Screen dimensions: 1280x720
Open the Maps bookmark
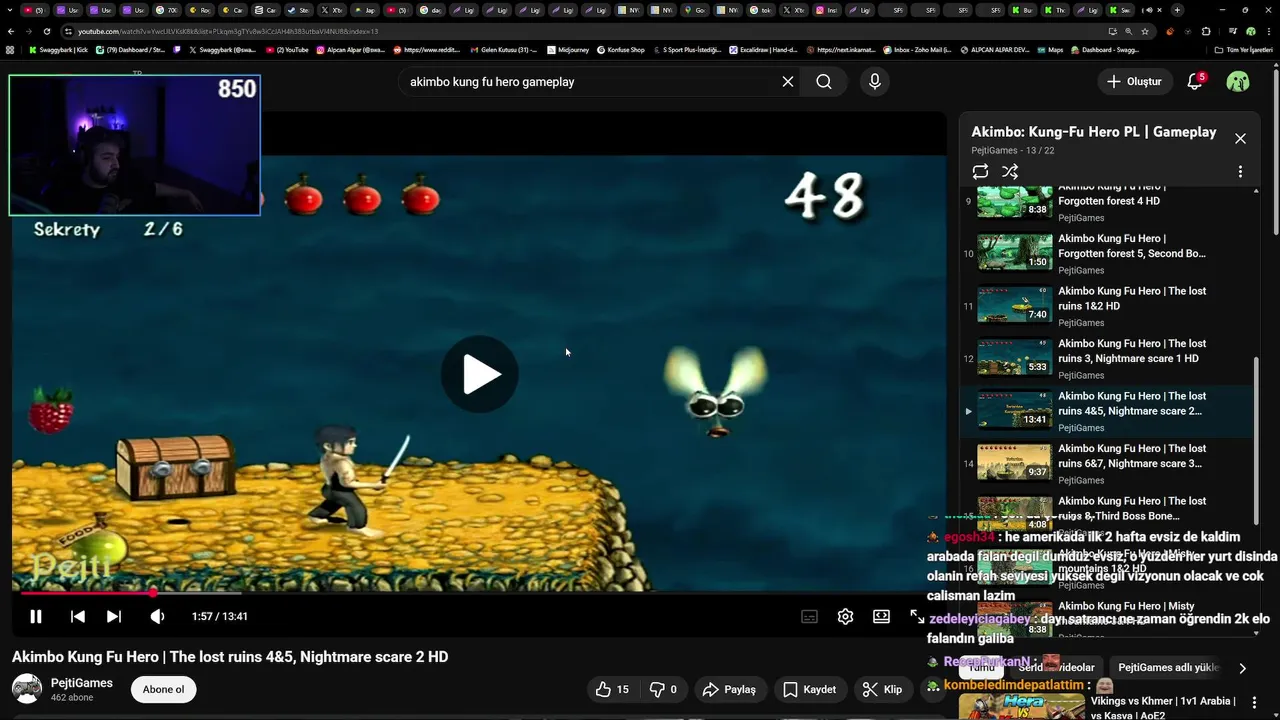(x=1050, y=49)
